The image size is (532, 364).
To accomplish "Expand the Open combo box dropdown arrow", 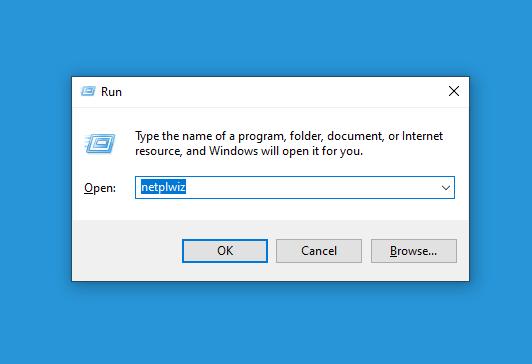I will (445, 188).
